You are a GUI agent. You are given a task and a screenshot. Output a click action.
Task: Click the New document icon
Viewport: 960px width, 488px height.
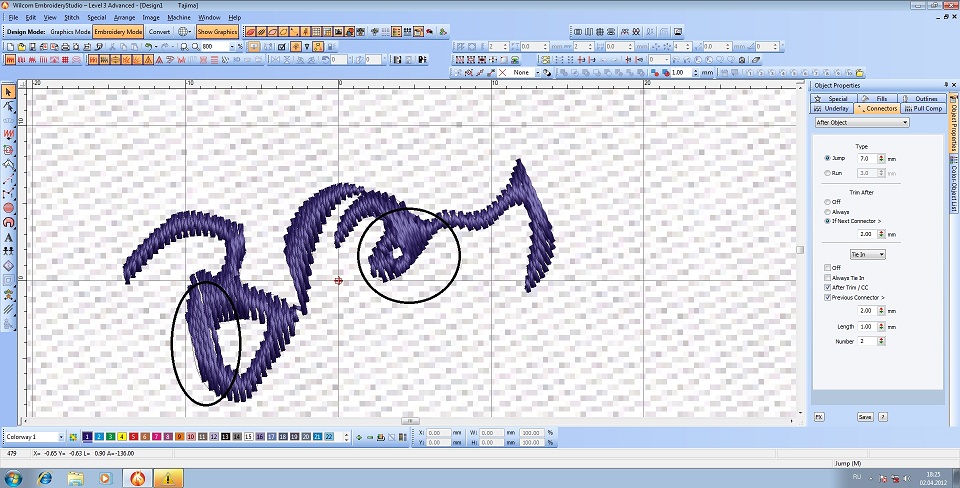[10, 46]
